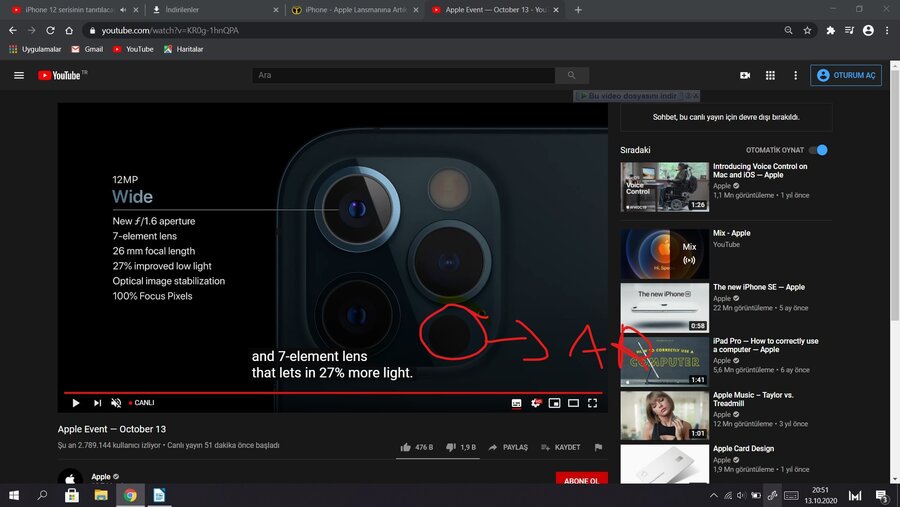This screenshot has width=900, height=507.
Task: Switch to iPhone - Apple Lansmanına tab
Action: click(355, 10)
